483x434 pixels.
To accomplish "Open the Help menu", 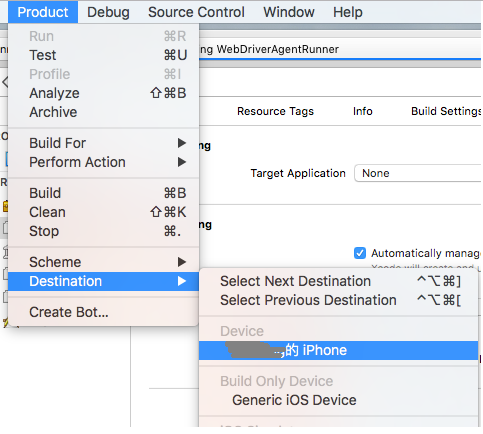I will tap(348, 12).
